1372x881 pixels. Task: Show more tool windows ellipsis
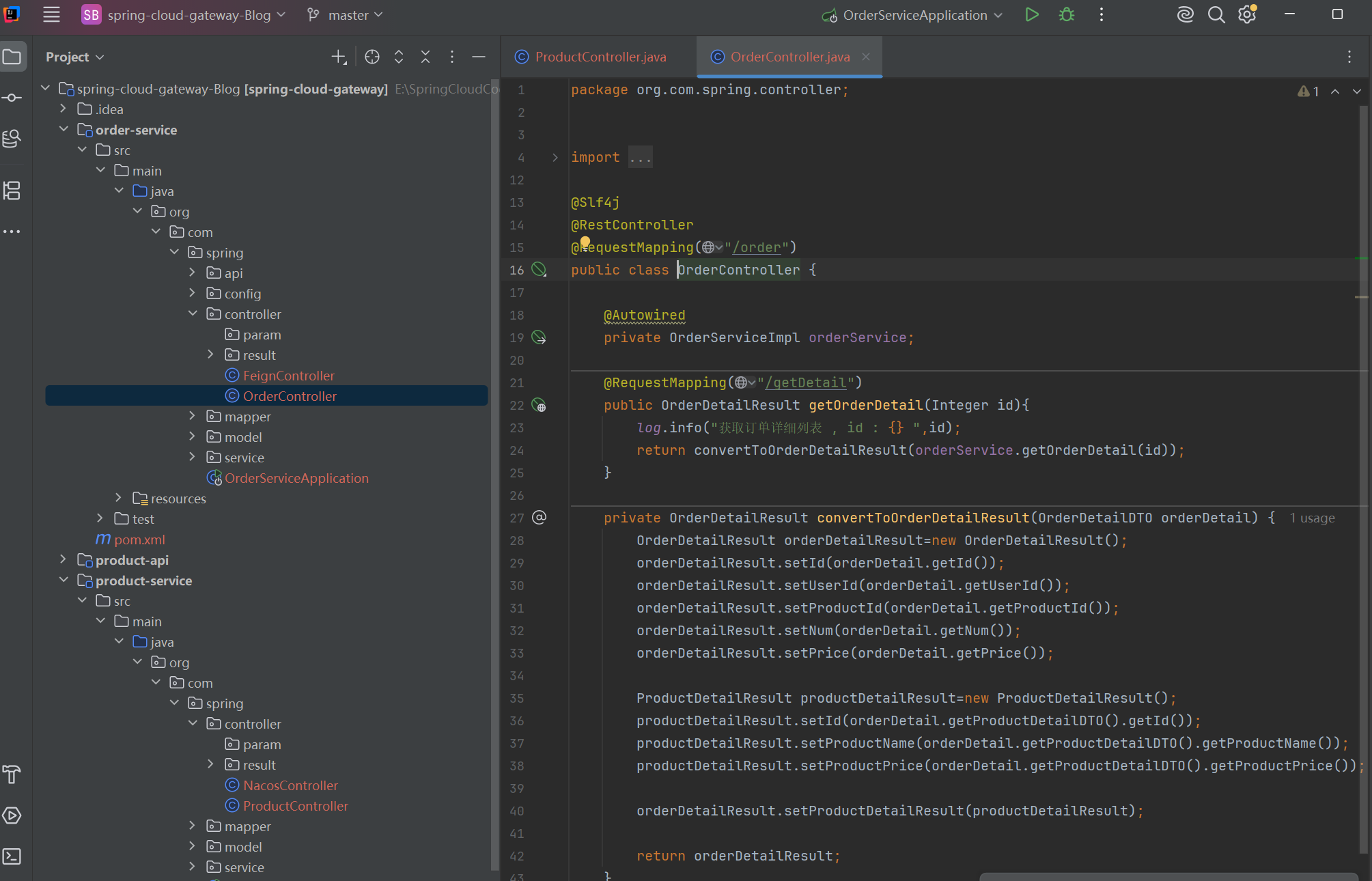(x=12, y=232)
